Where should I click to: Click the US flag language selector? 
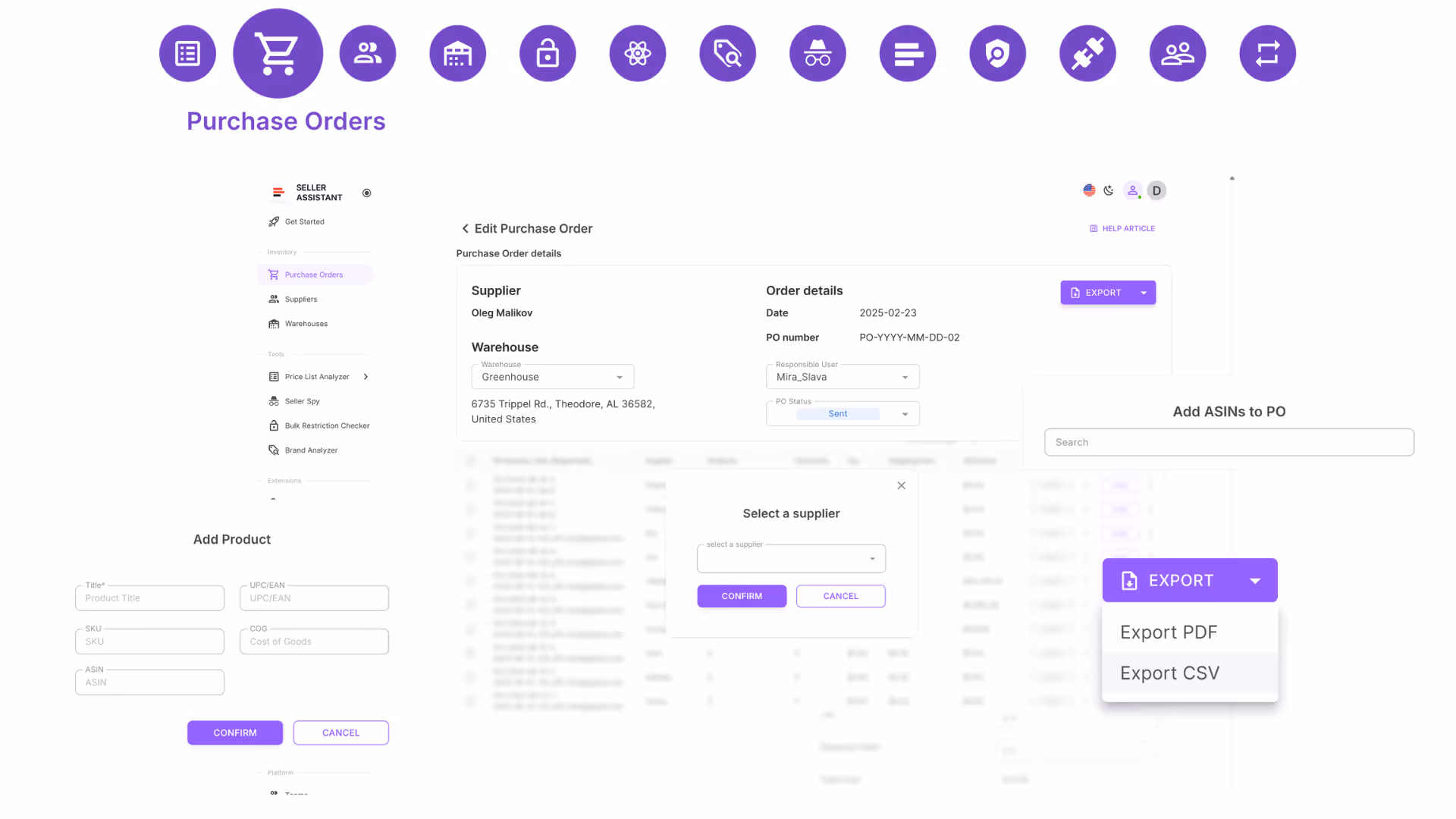pyautogui.click(x=1089, y=190)
